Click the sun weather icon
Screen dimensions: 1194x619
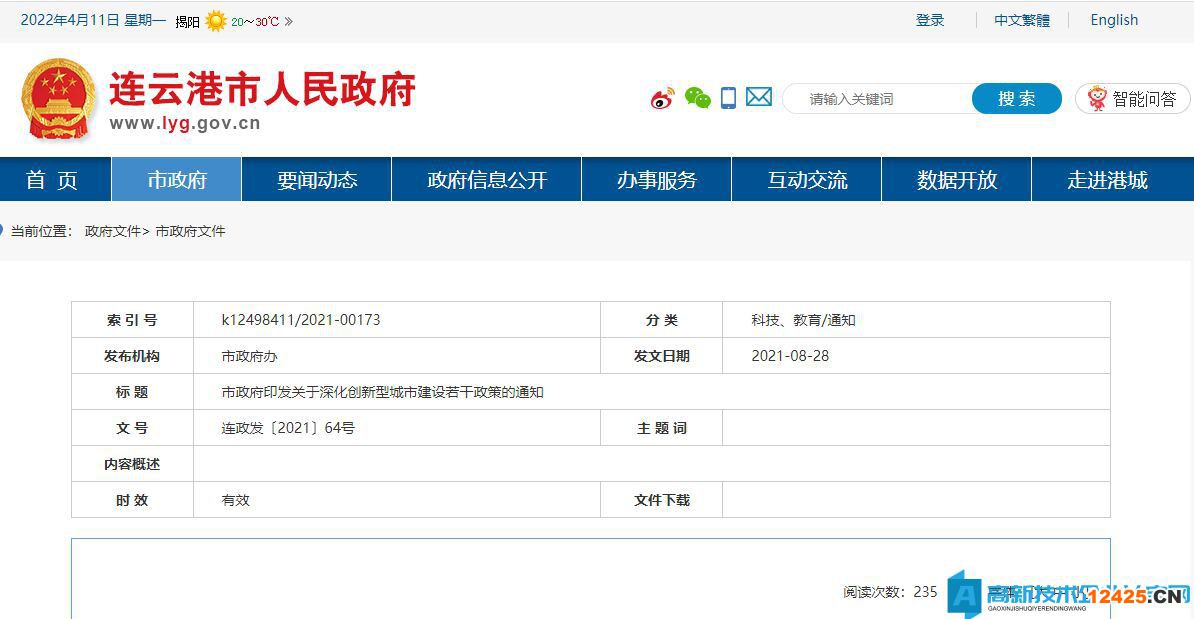(x=216, y=21)
